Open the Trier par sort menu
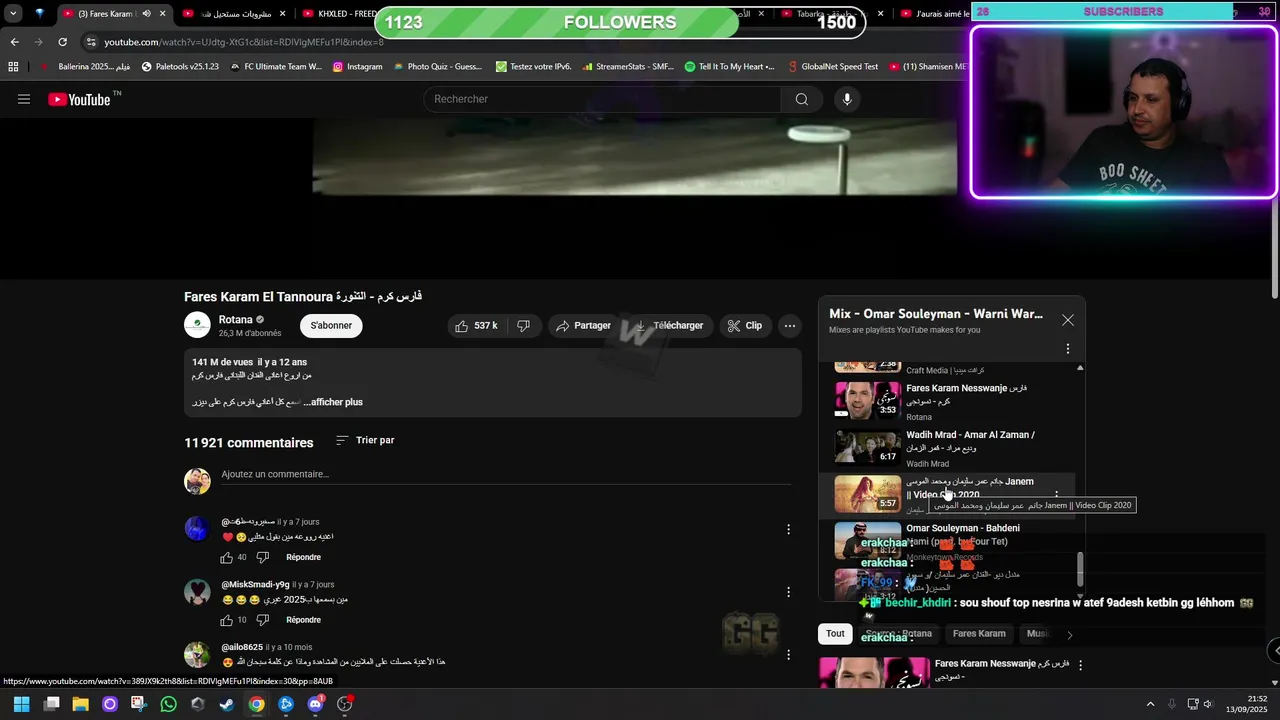Screen dimensions: 1280x720 pos(365,440)
